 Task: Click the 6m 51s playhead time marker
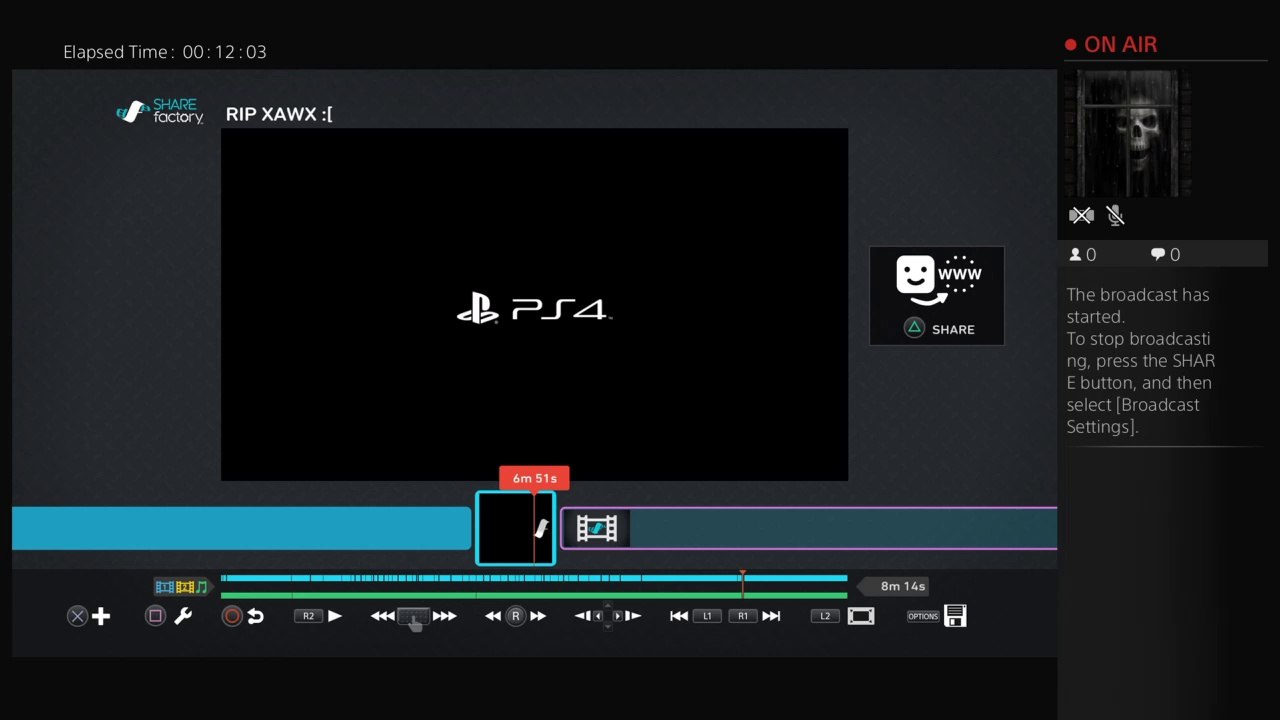(x=535, y=478)
